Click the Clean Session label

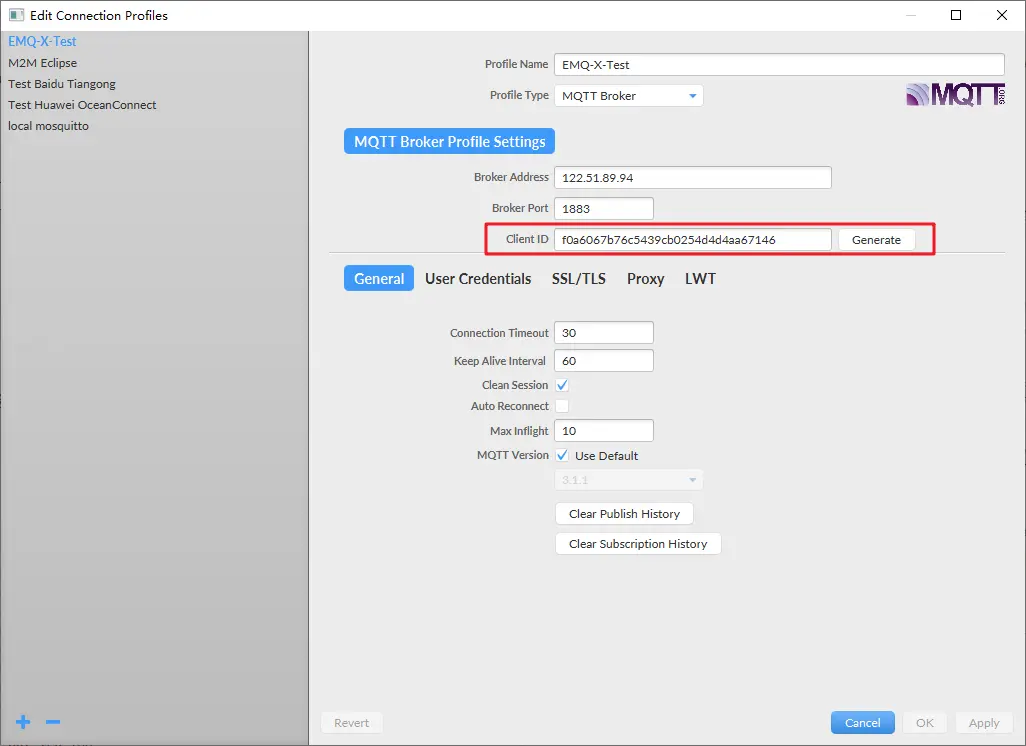tap(515, 385)
